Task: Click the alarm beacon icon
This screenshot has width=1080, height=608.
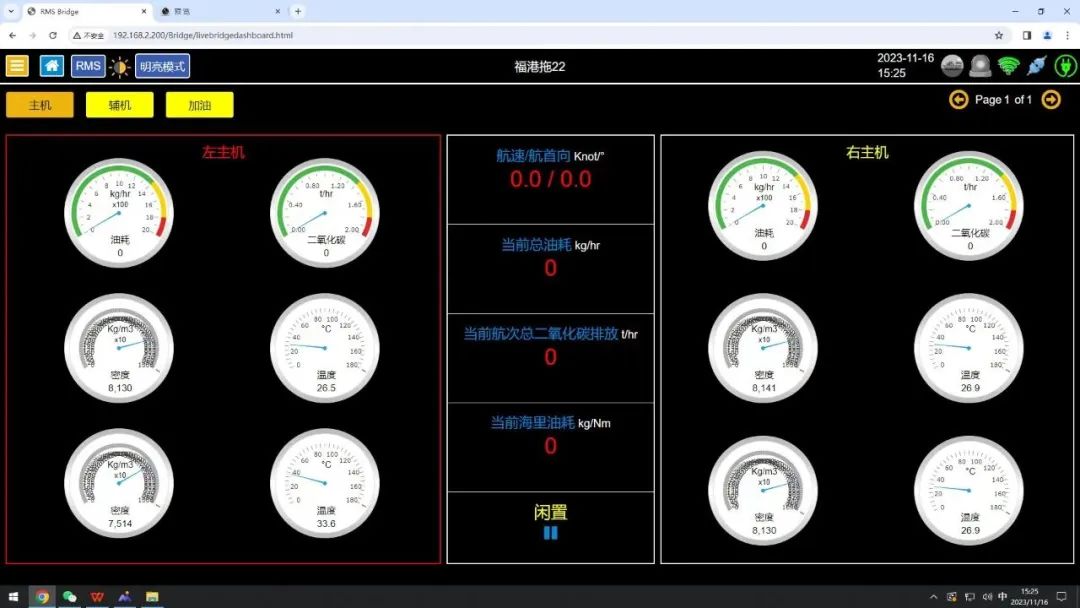Action: [982, 65]
